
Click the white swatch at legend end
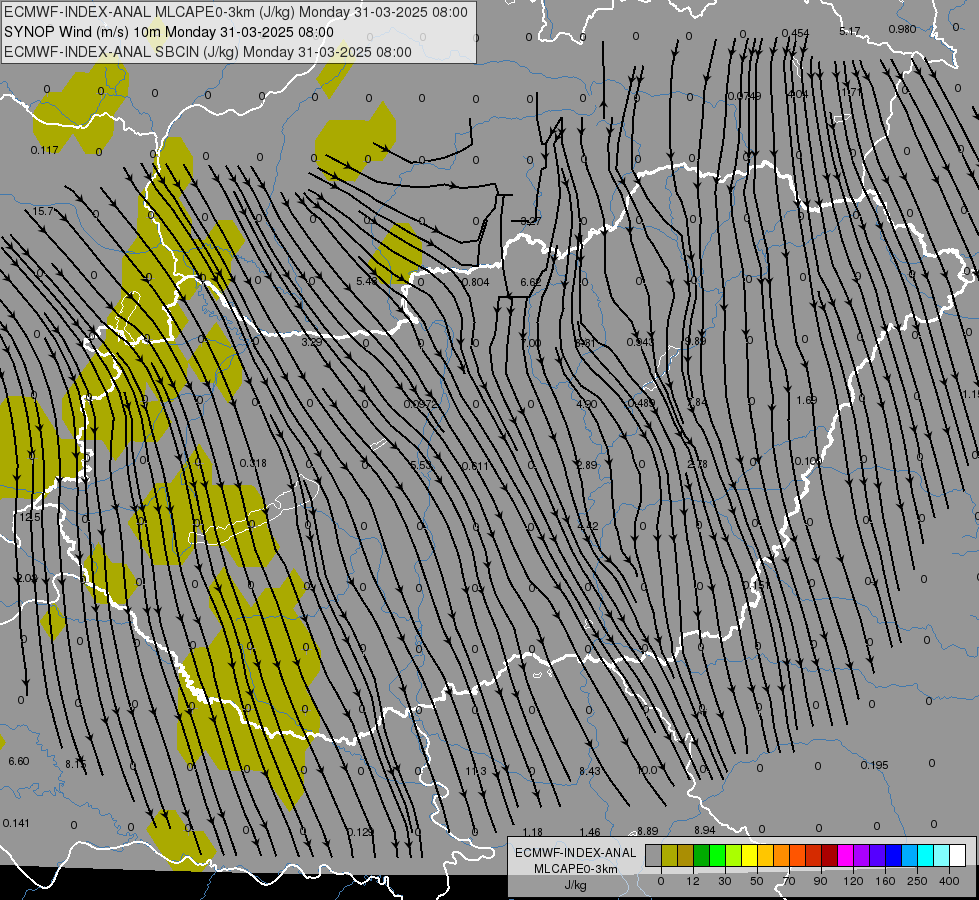pos(958,856)
